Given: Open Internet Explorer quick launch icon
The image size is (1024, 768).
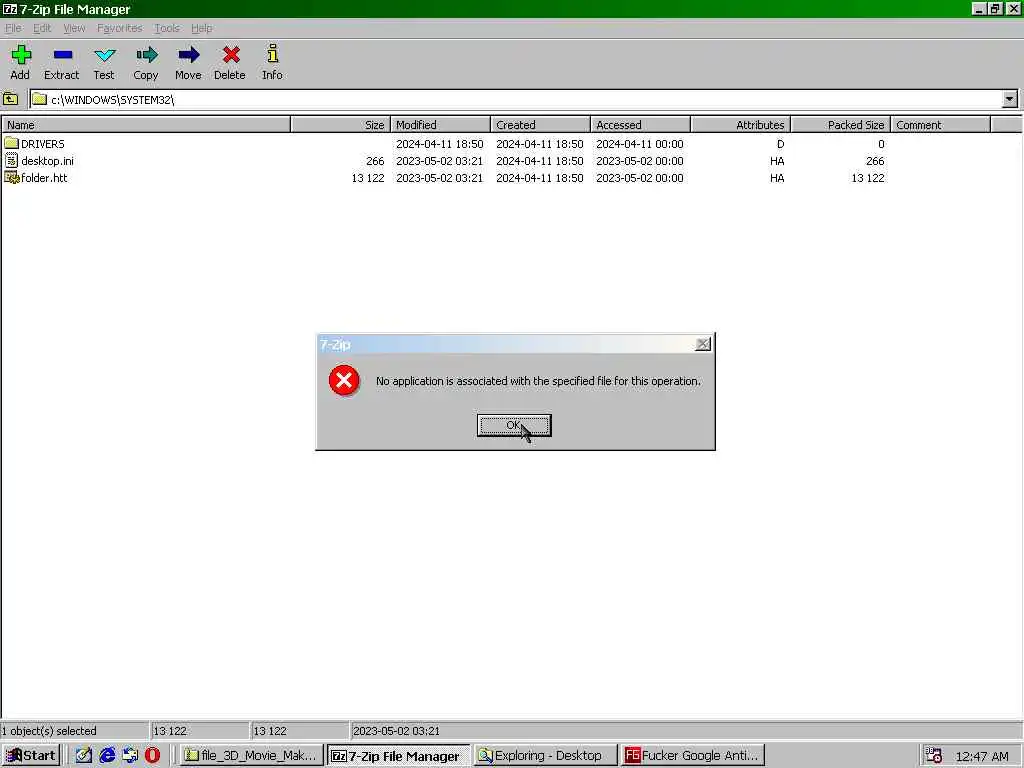Looking at the screenshot, I should tap(107, 756).
